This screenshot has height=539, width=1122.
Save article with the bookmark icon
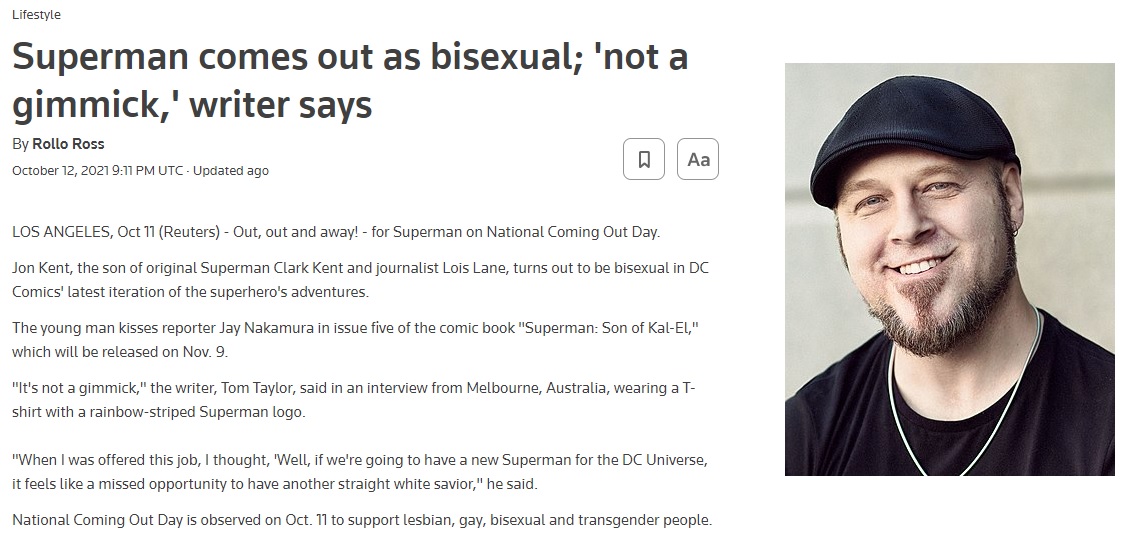643,159
